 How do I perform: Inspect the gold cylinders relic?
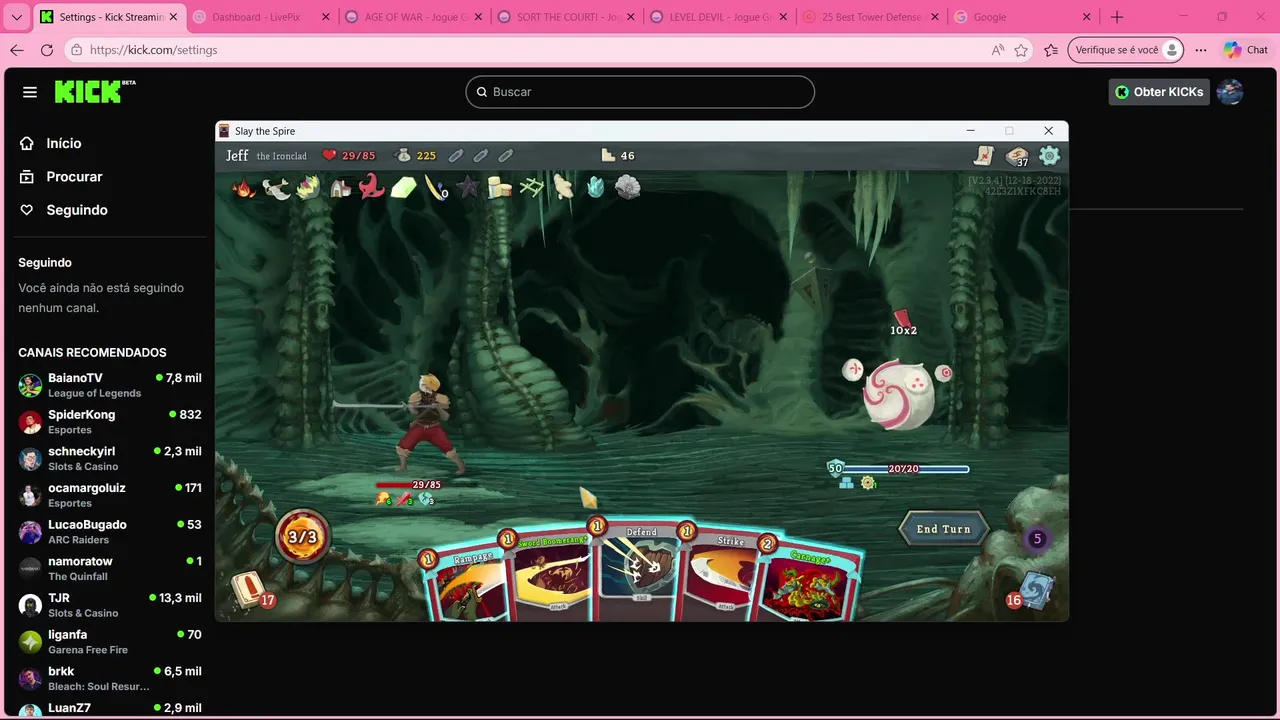pos(500,187)
